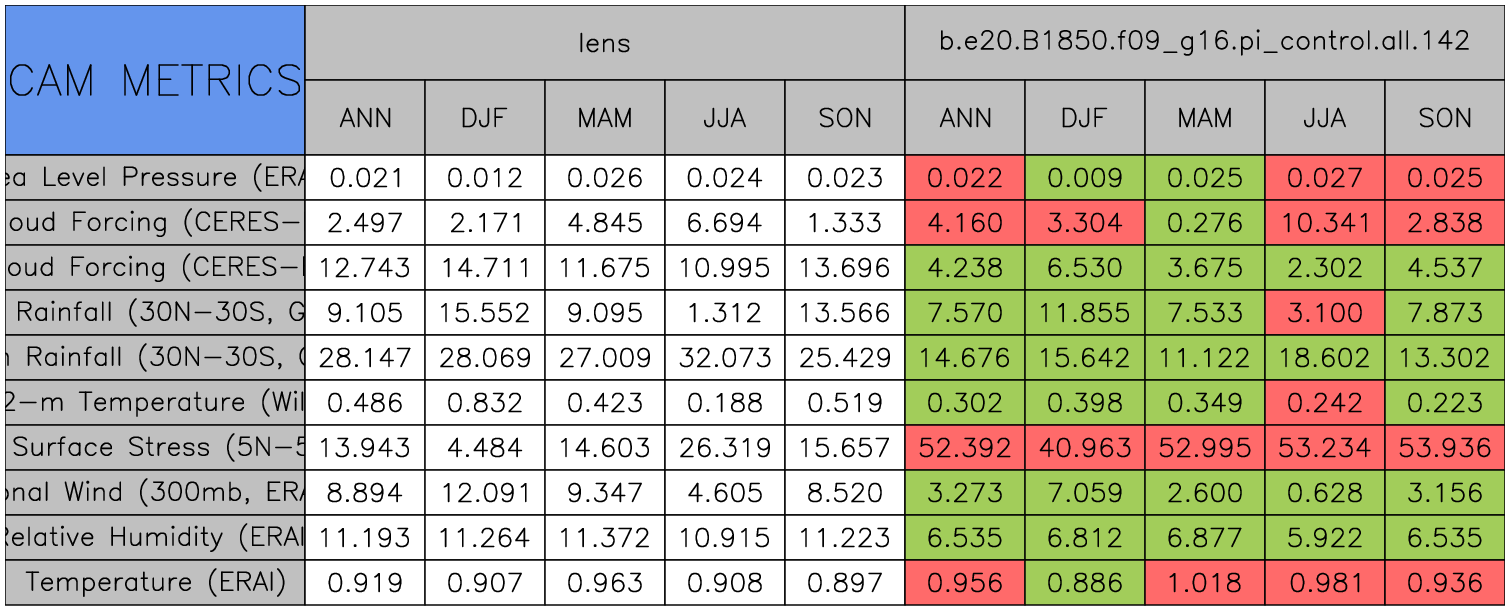1510x611 pixels.
Task: Click the red cell with value 10.341
Action: (1324, 223)
